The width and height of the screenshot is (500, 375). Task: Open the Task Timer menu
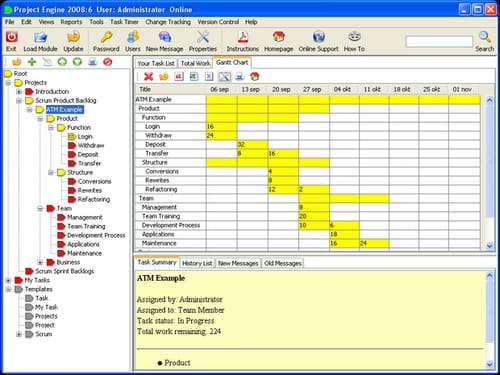[x=124, y=22]
